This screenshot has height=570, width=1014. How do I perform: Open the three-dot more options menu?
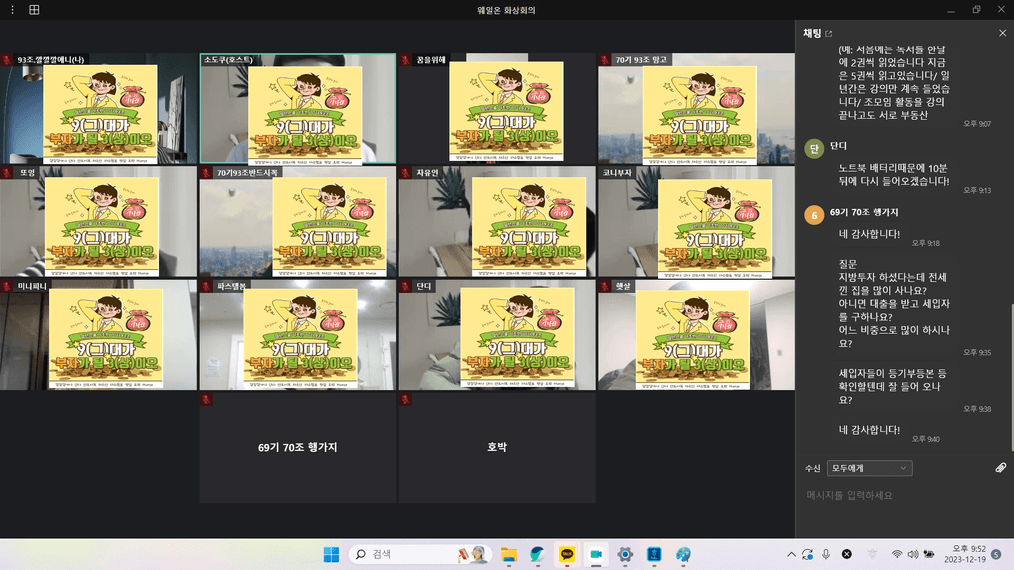coord(12,10)
